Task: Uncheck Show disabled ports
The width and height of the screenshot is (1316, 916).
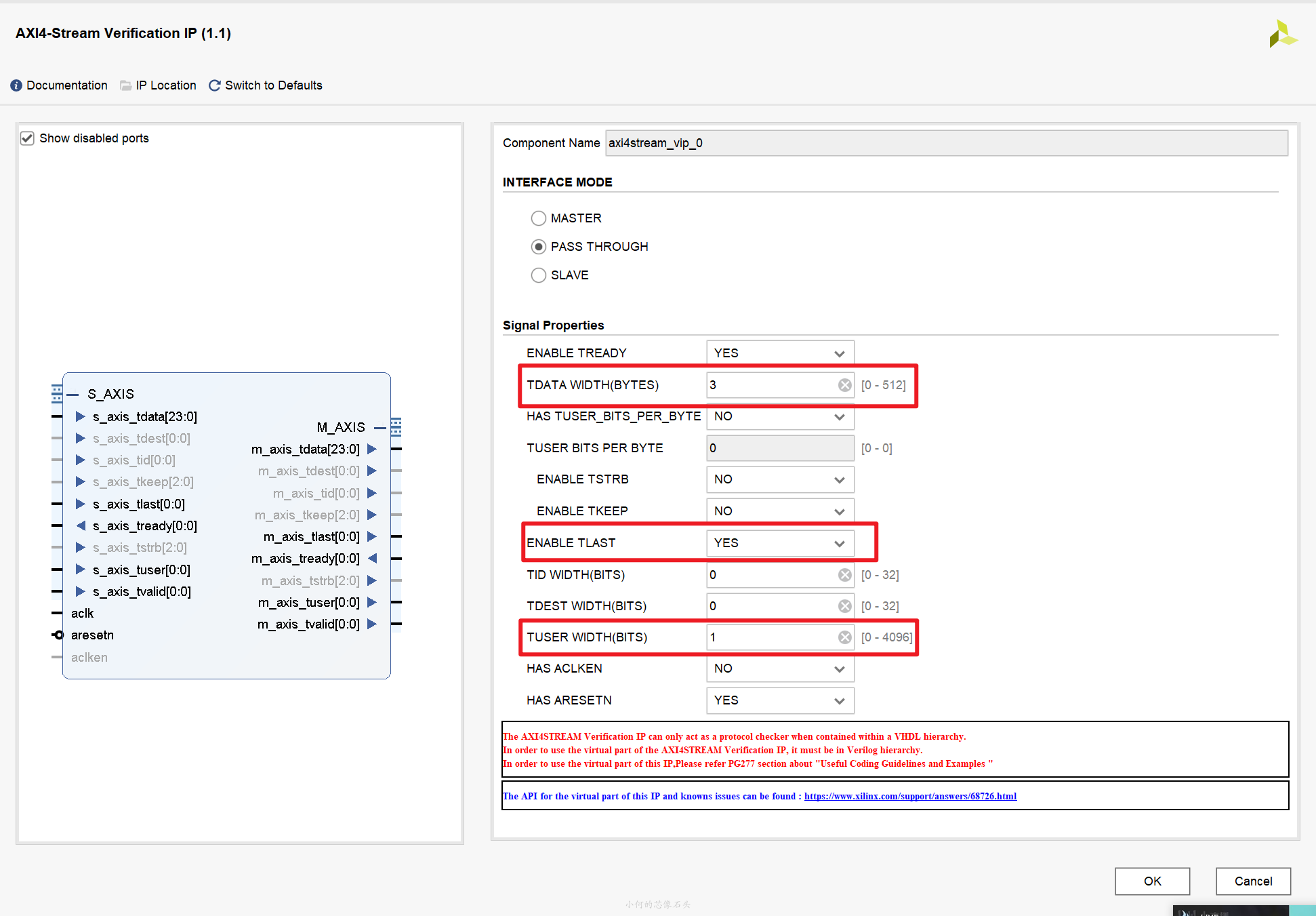Action: point(27,138)
